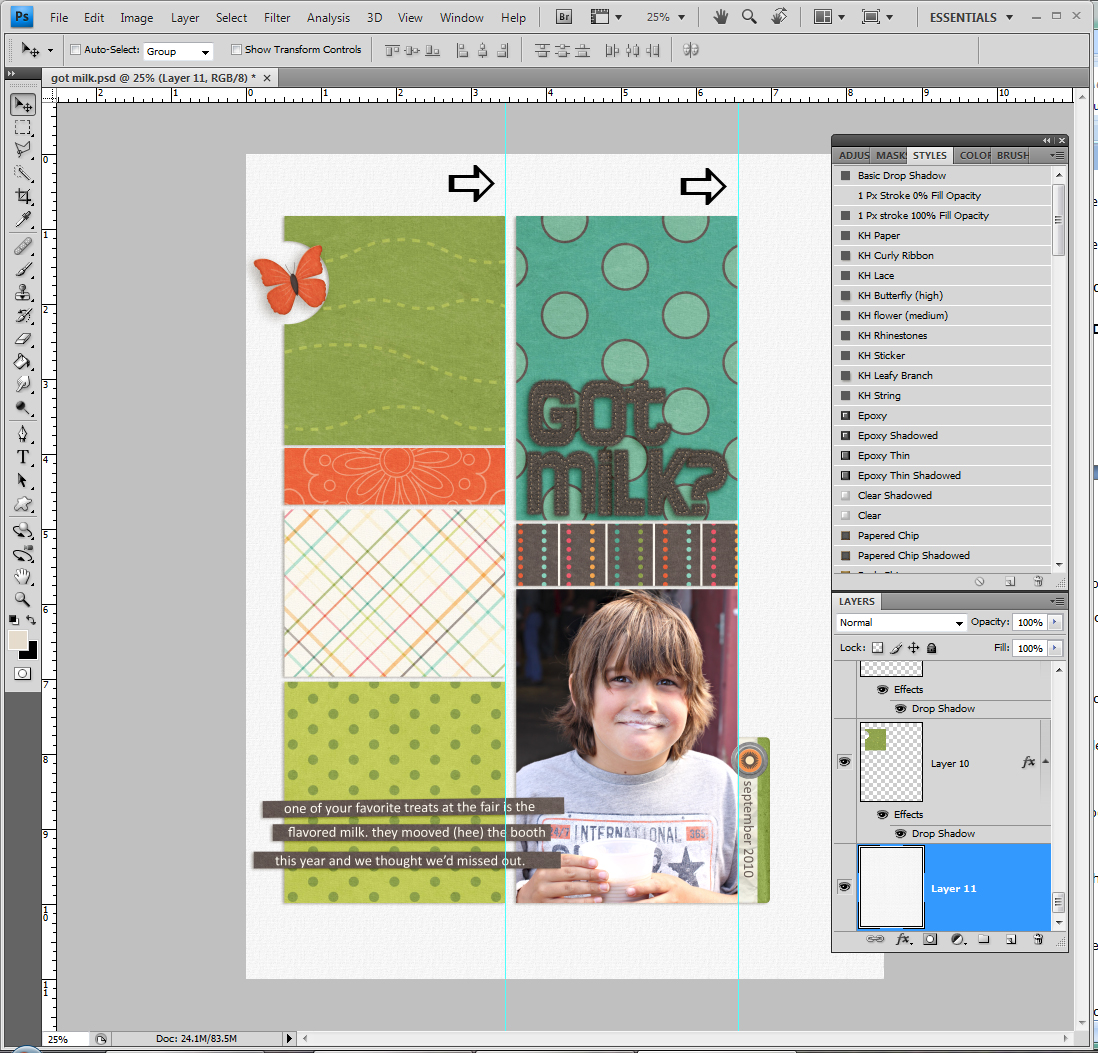Enable the Auto-Select checkbox

(x=75, y=49)
